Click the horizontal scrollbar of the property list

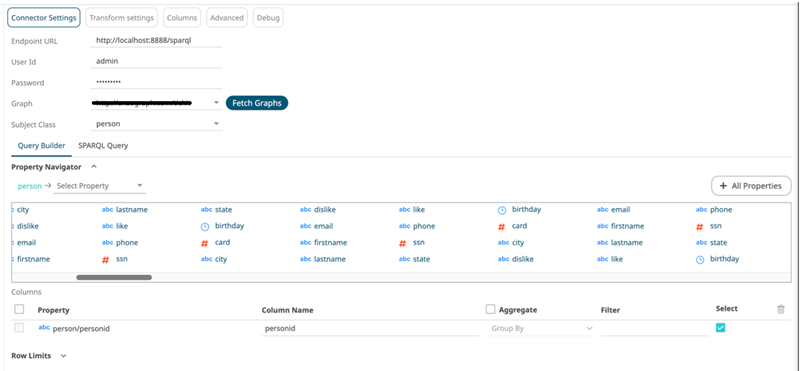click(x=114, y=277)
